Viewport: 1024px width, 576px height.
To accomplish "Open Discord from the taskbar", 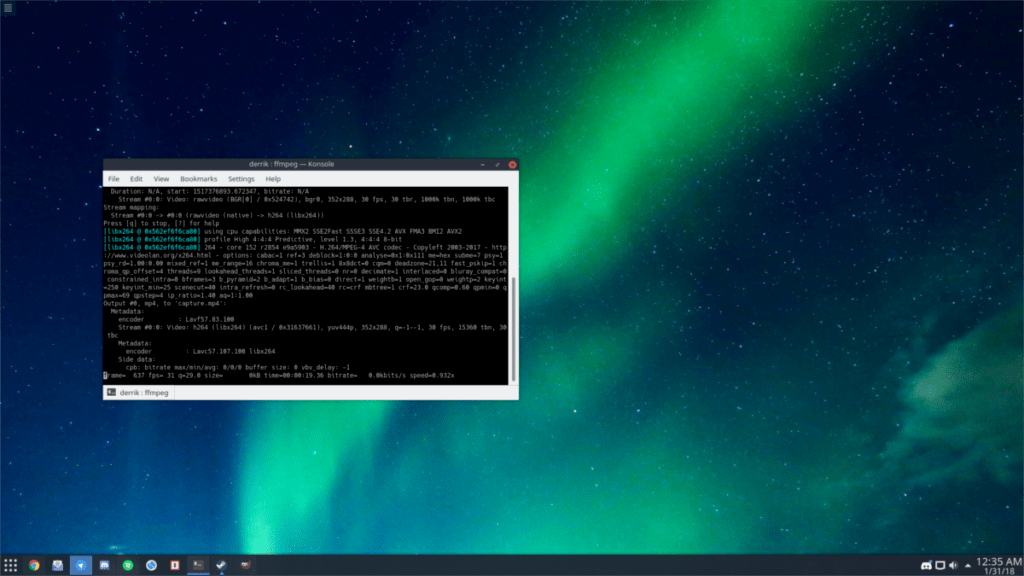I will click(103, 565).
